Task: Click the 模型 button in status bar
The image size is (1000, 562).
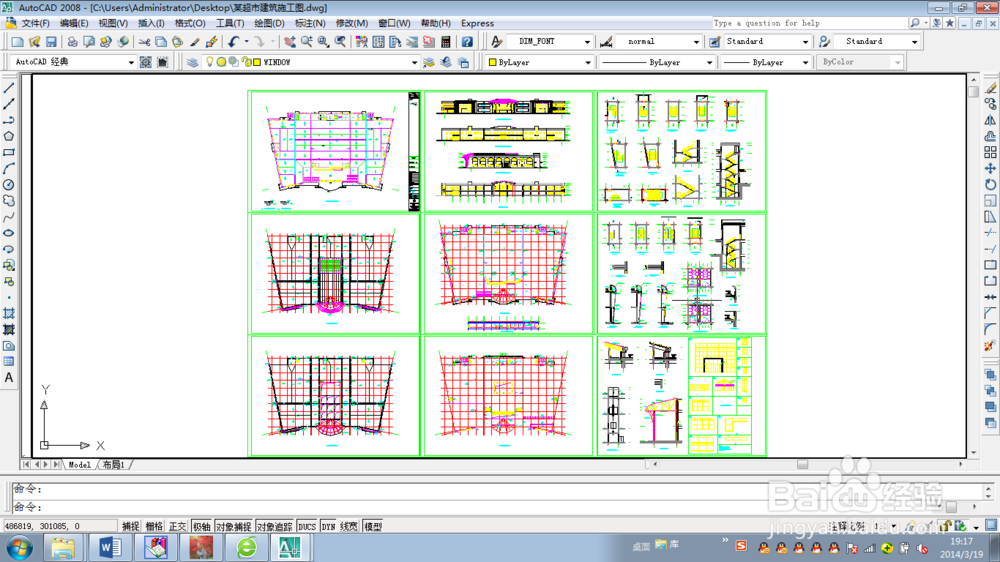Action: tap(373, 526)
